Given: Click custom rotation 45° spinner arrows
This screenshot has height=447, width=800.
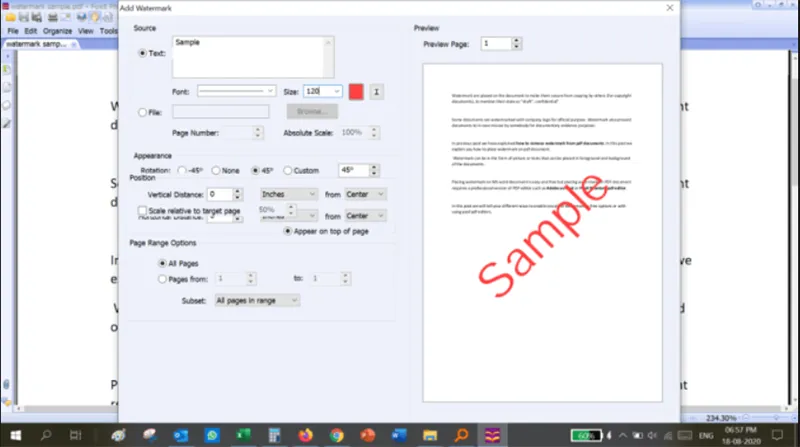Looking at the screenshot, I should (x=374, y=170).
